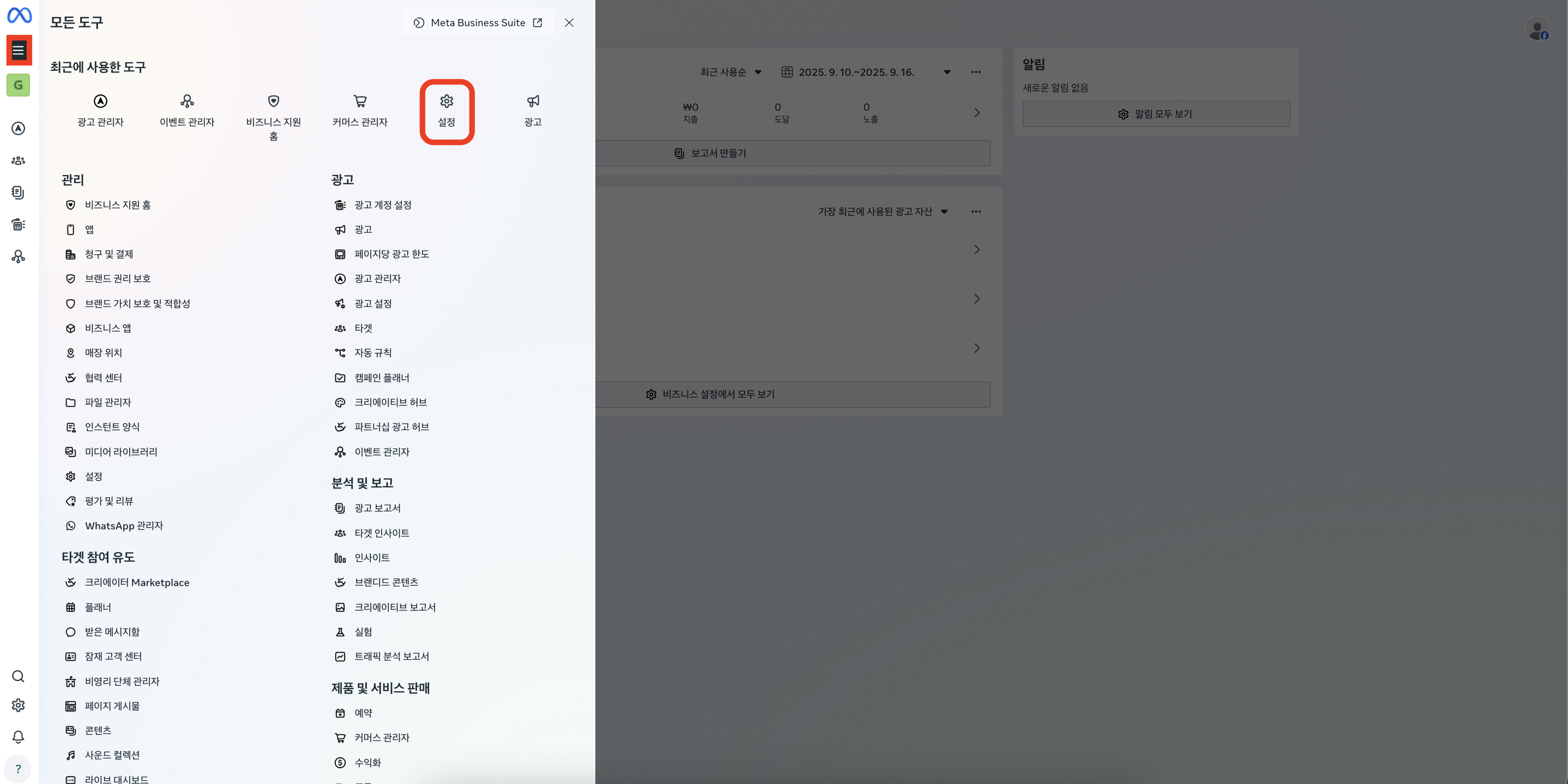Click the Meta logo icon

(19, 15)
